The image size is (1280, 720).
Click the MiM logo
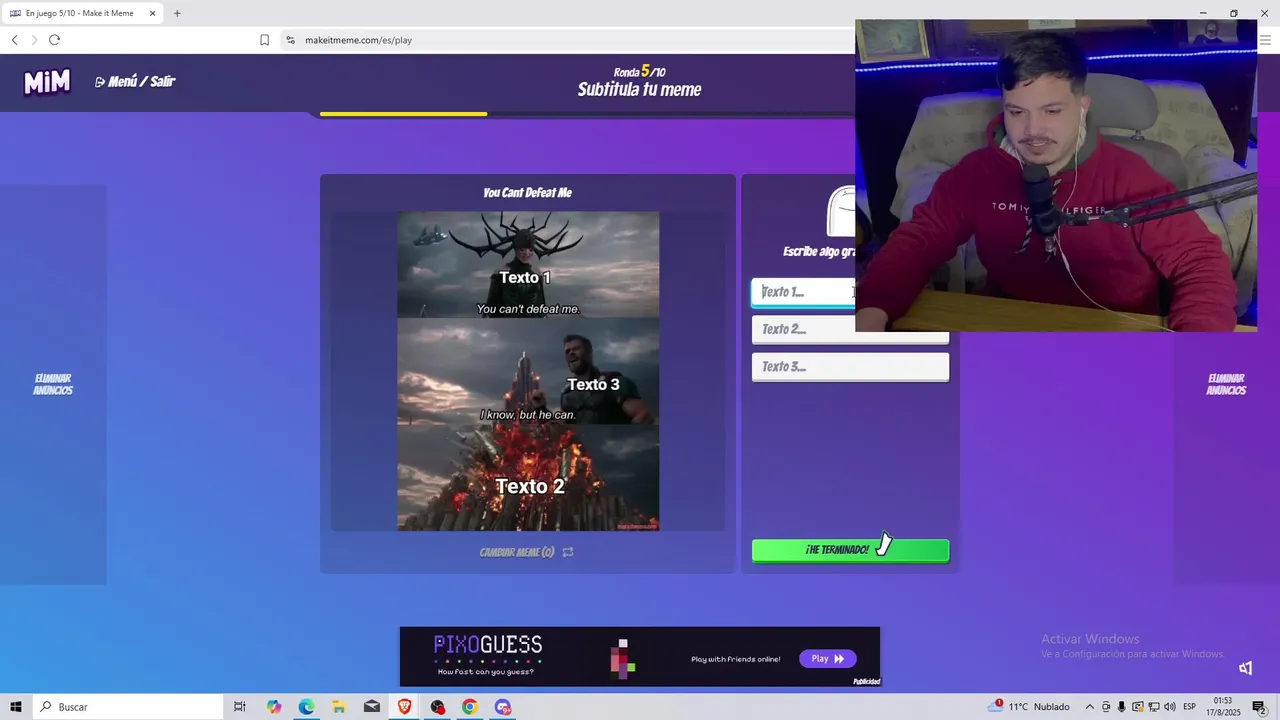pos(47,82)
